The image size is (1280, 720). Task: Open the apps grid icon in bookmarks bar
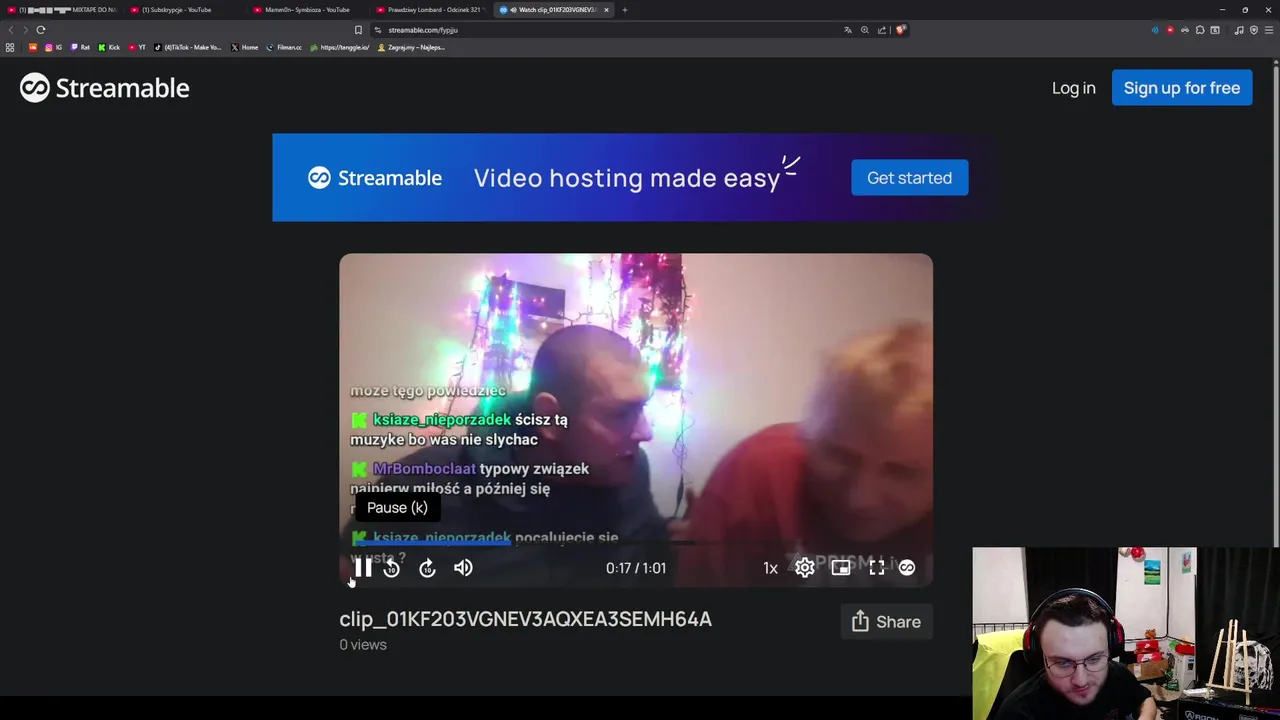(x=10, y=47)
